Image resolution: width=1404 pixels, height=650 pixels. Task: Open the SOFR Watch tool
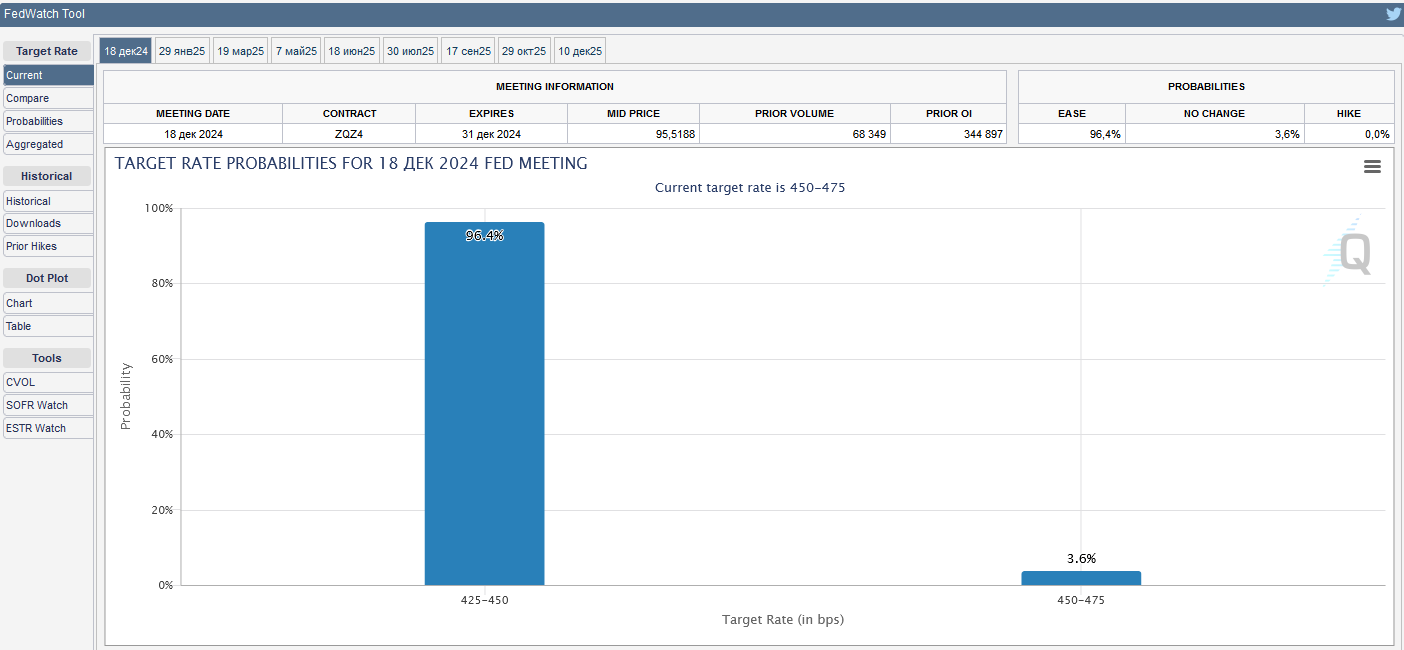tap(48, 405)
